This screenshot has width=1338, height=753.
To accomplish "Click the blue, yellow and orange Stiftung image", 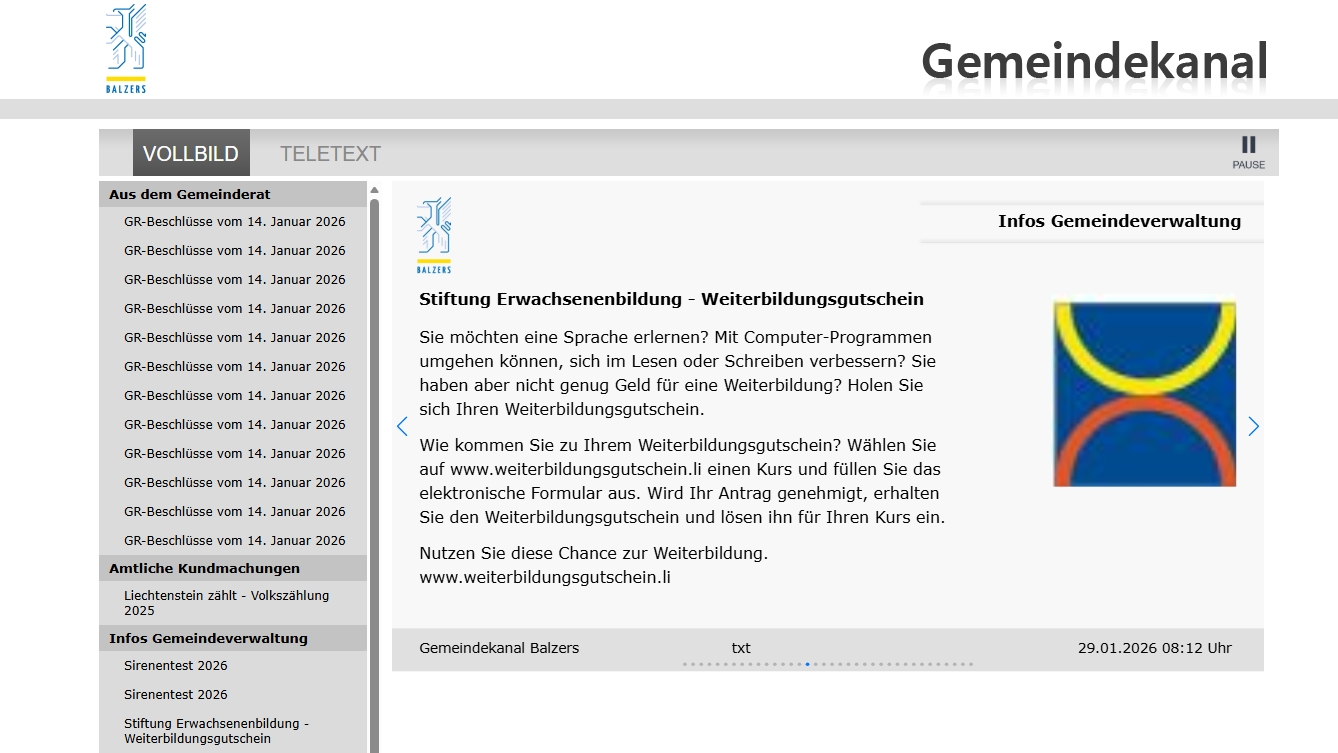I will (1144, 394).
